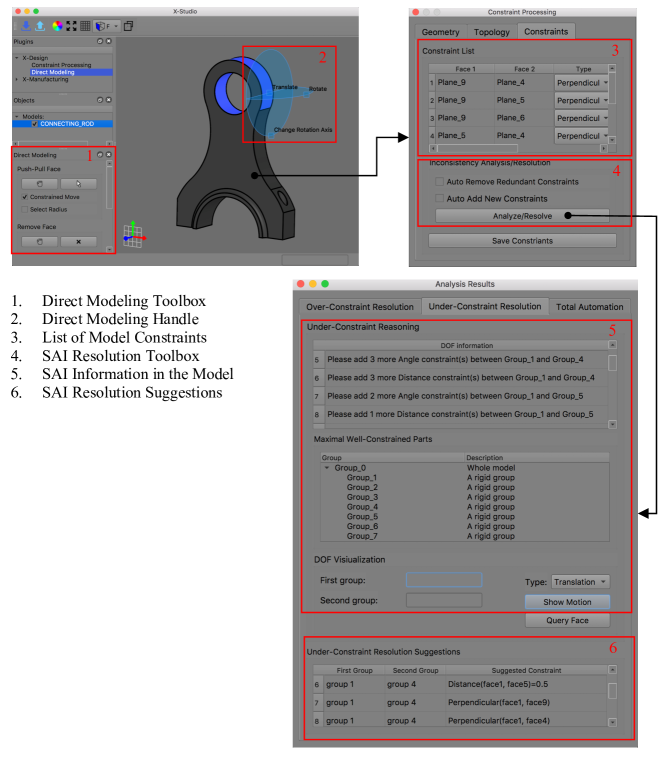Click the Analyze/Resolve button
Screen dimensions: 665x759
tap(522, 216)
